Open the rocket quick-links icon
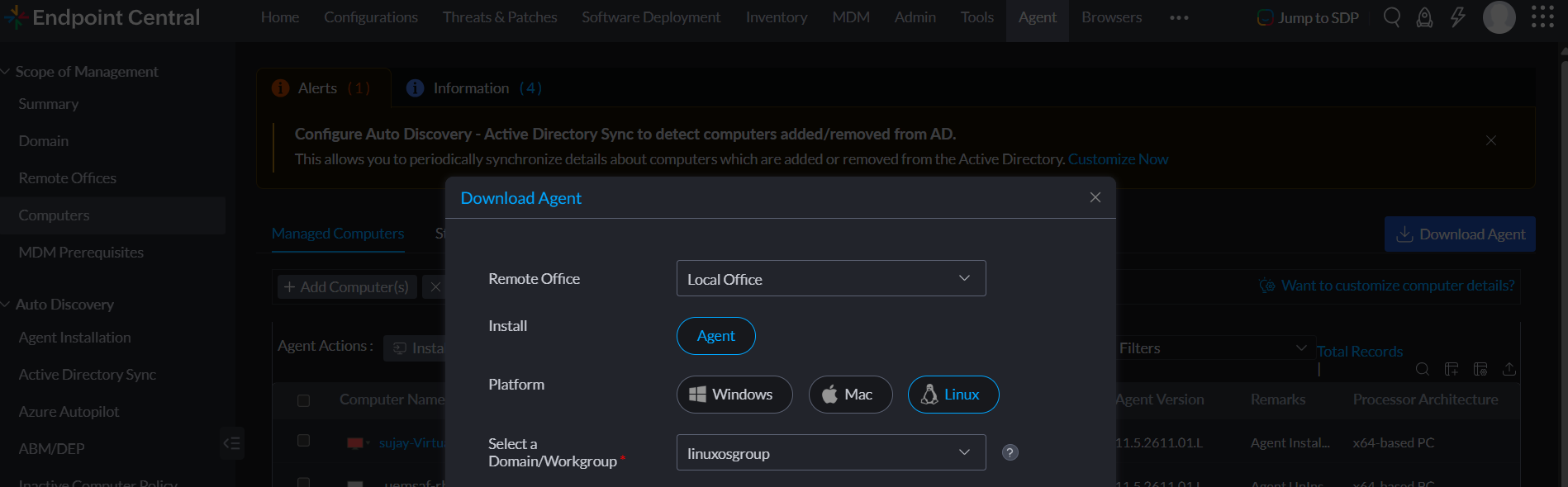 click(1425, 17)
